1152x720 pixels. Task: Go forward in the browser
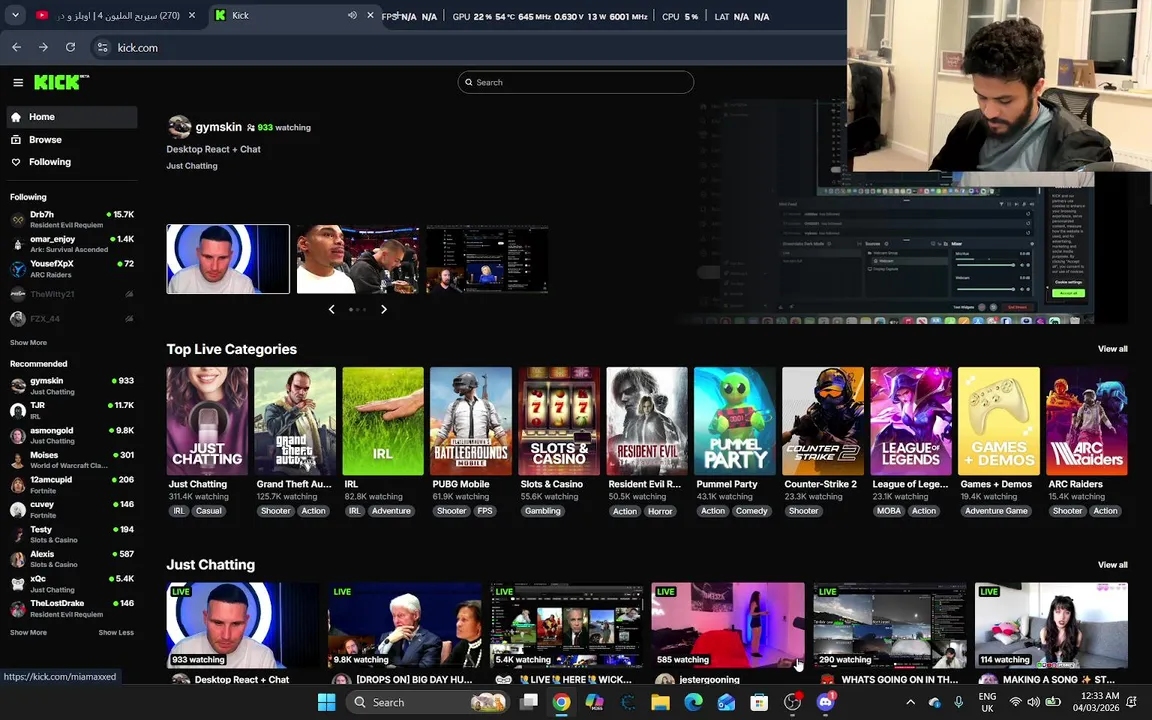[43, 47]
